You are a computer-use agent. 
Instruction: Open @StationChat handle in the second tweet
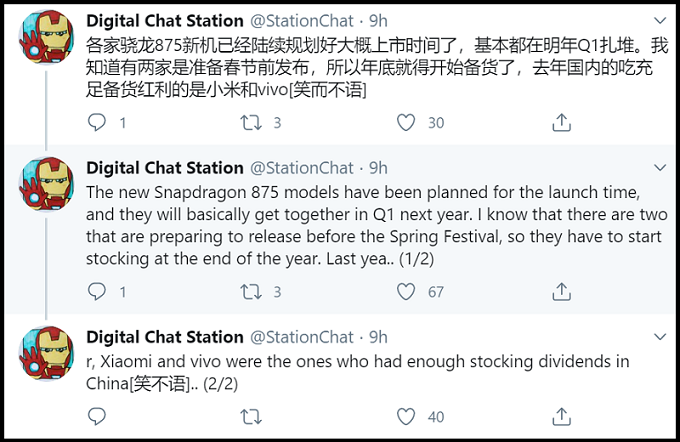tap(302, 168)
